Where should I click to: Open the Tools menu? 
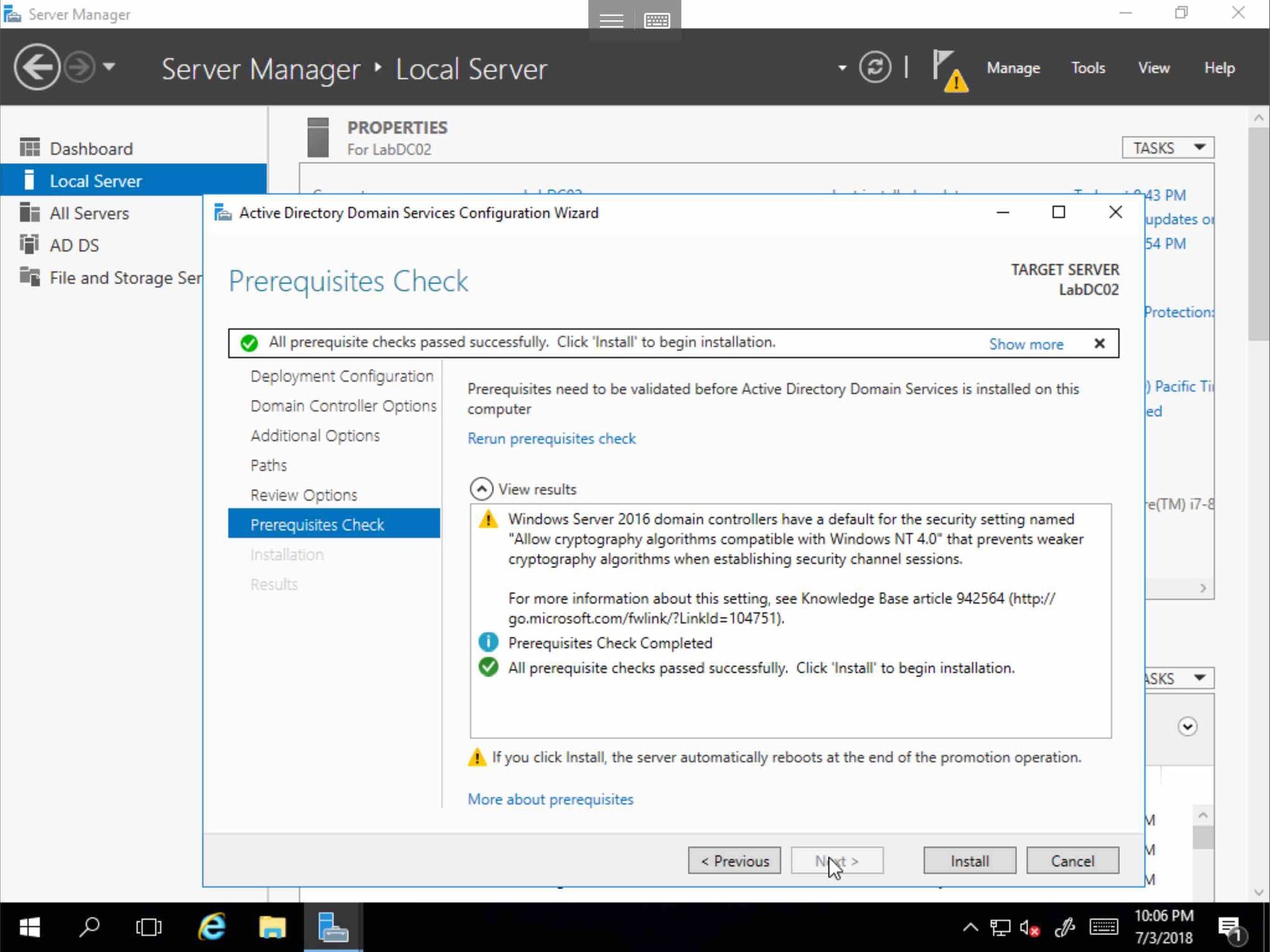point(1088,67)
